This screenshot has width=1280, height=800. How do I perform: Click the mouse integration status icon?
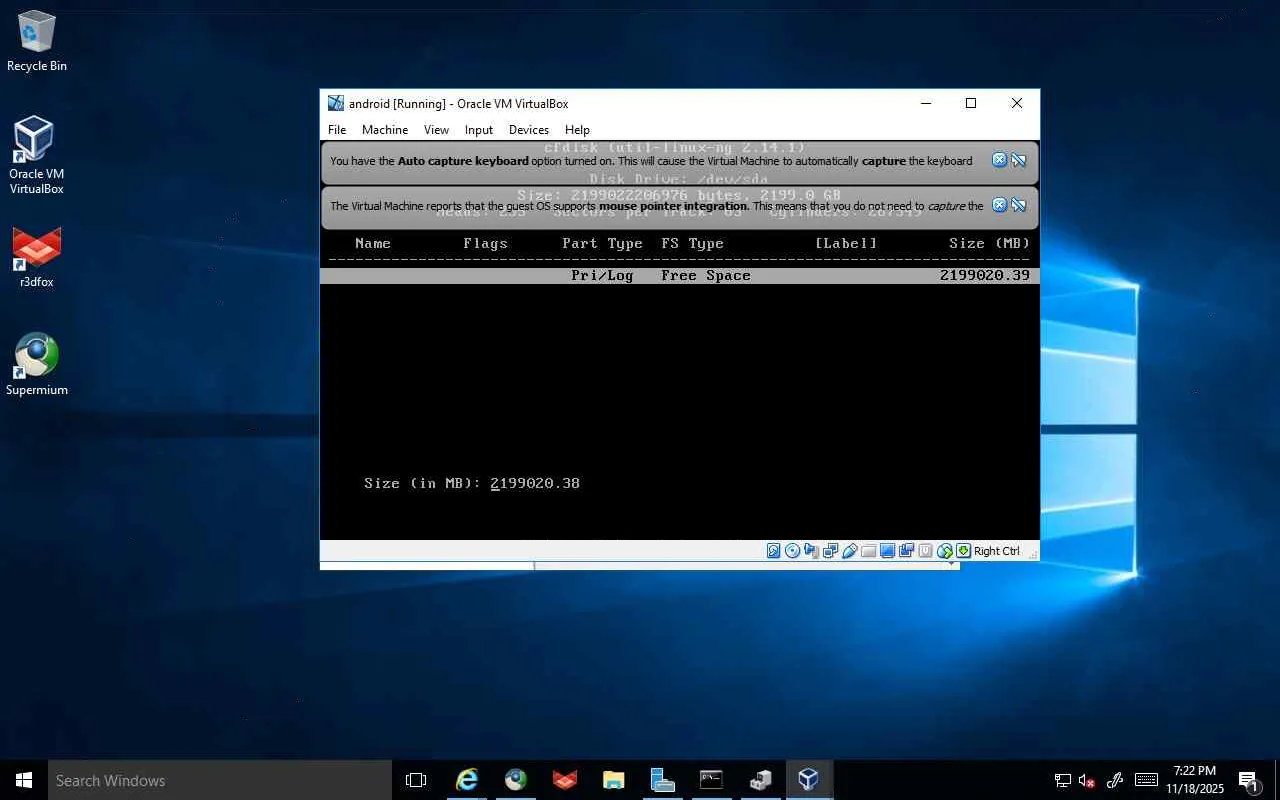[944, 551]
